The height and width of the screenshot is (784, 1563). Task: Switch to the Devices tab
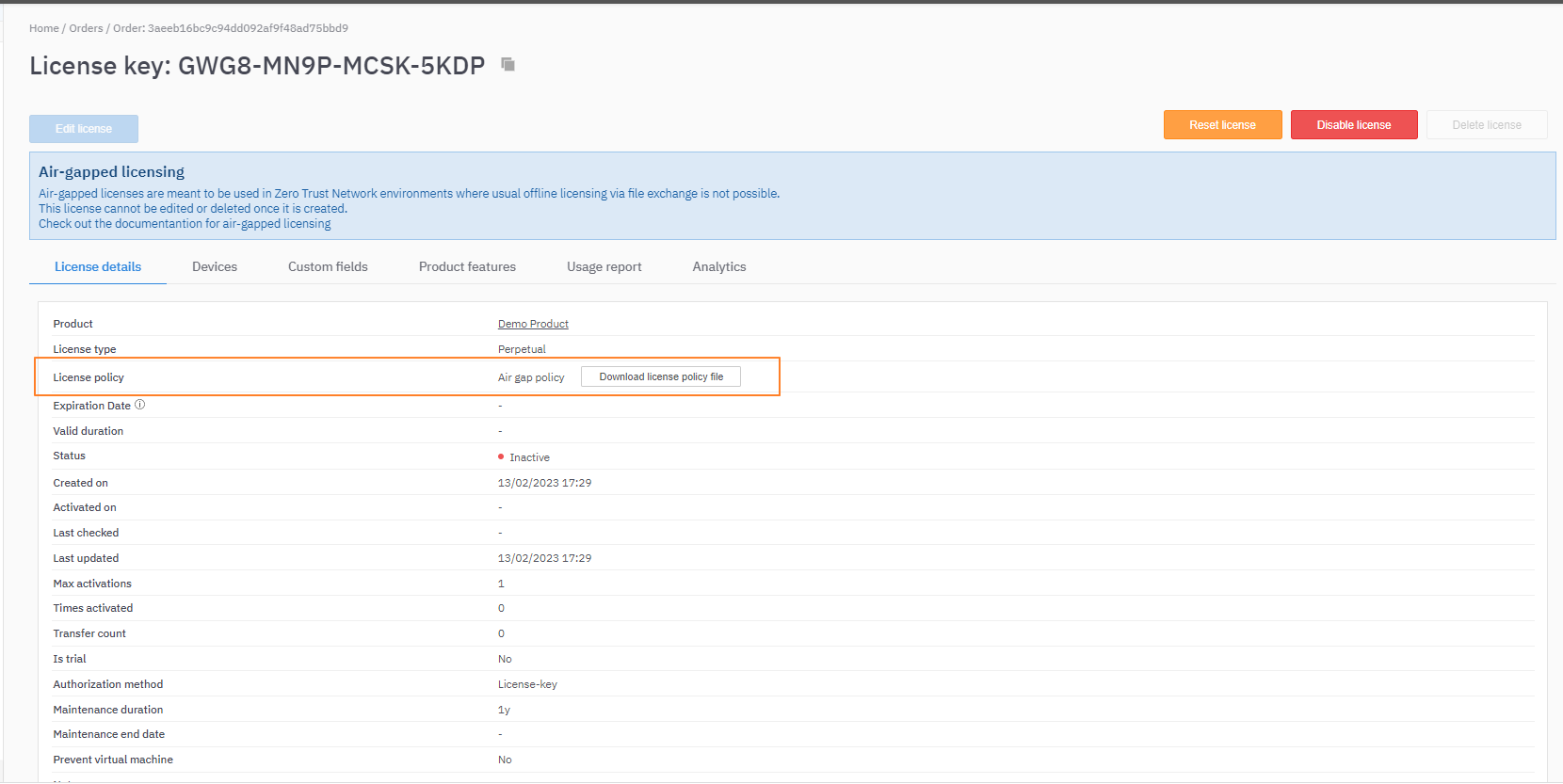pyautogui.click(x=215, y=267)
